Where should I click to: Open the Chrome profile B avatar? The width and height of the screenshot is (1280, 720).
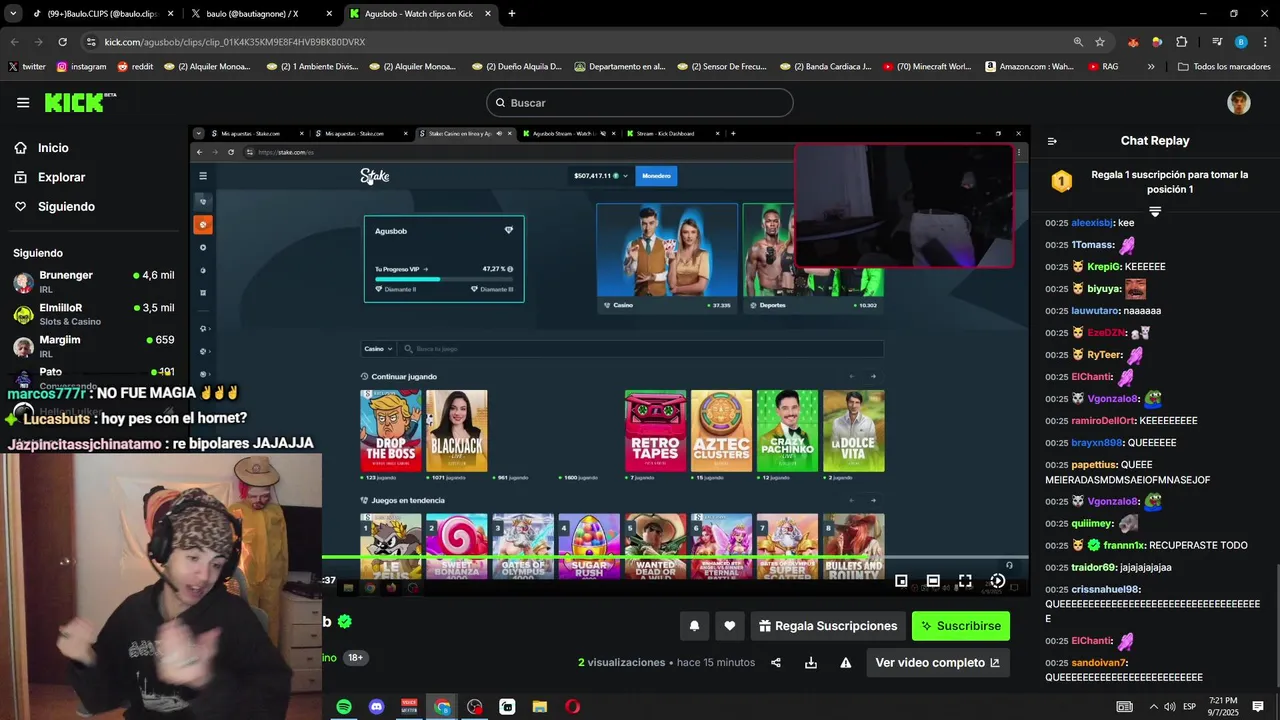1241,42
